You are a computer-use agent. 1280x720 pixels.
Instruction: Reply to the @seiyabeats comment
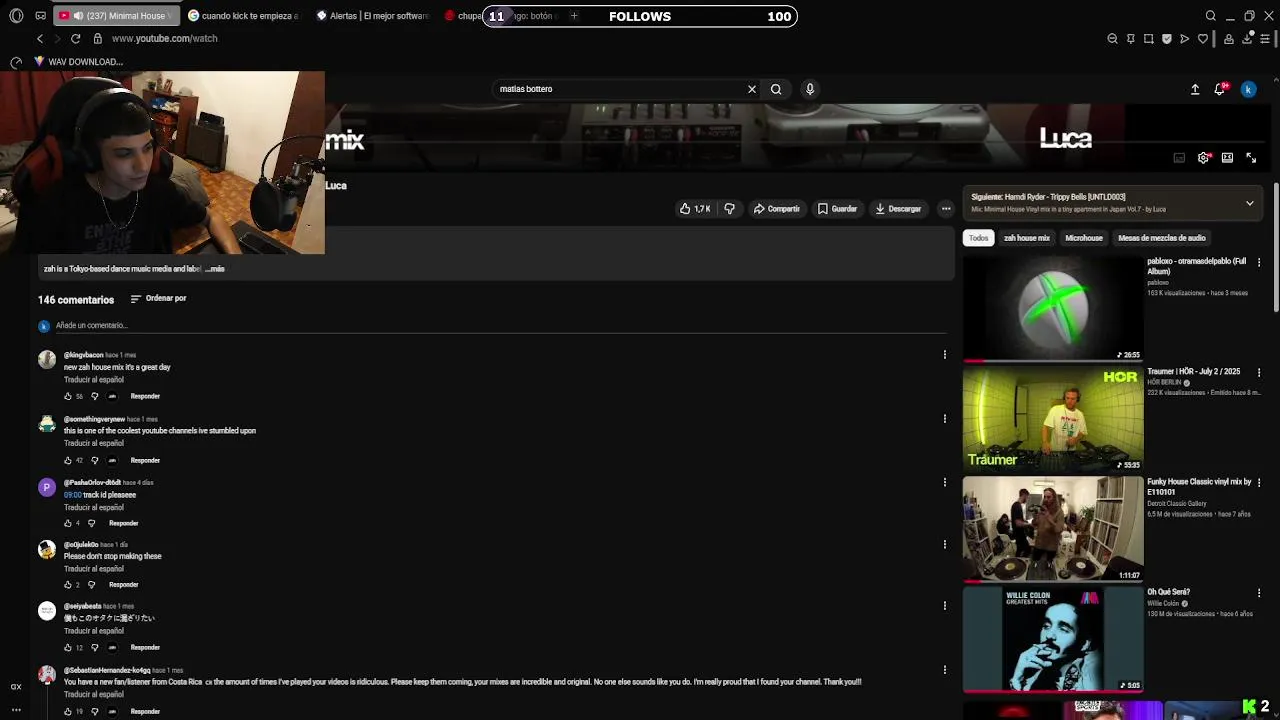click(x=145, y=647)
